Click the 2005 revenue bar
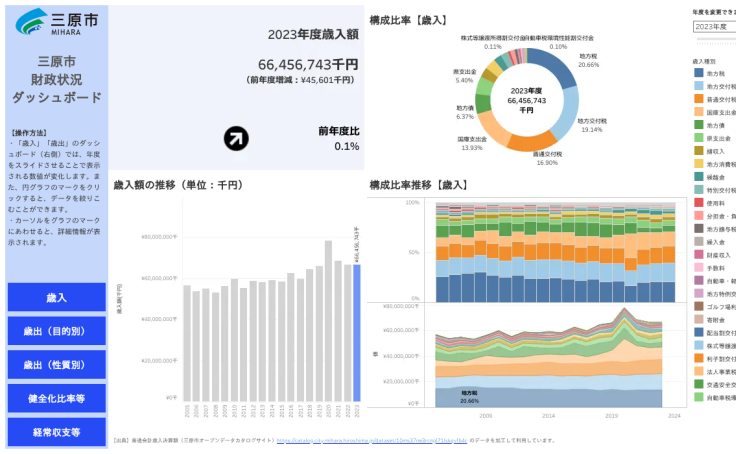 click(x=187, y=343)
